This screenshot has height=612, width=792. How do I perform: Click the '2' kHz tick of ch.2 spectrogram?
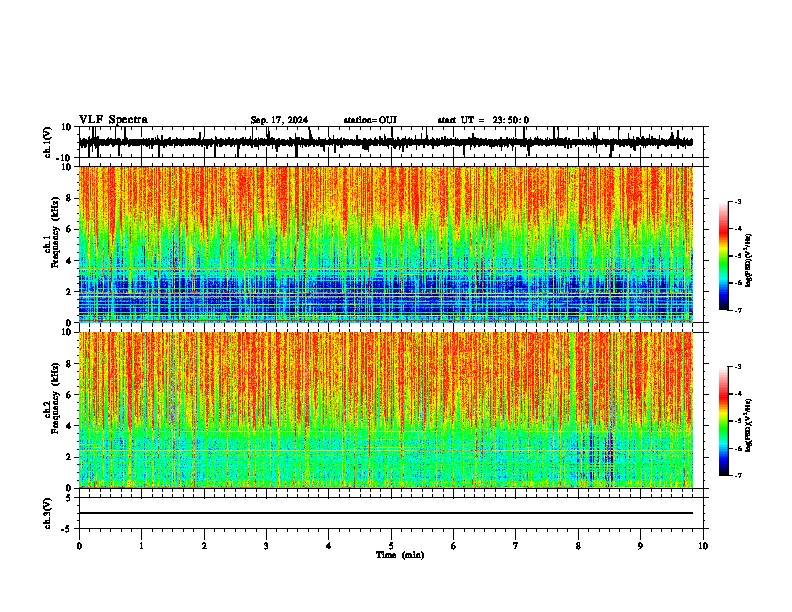click(x=69, y=457)
